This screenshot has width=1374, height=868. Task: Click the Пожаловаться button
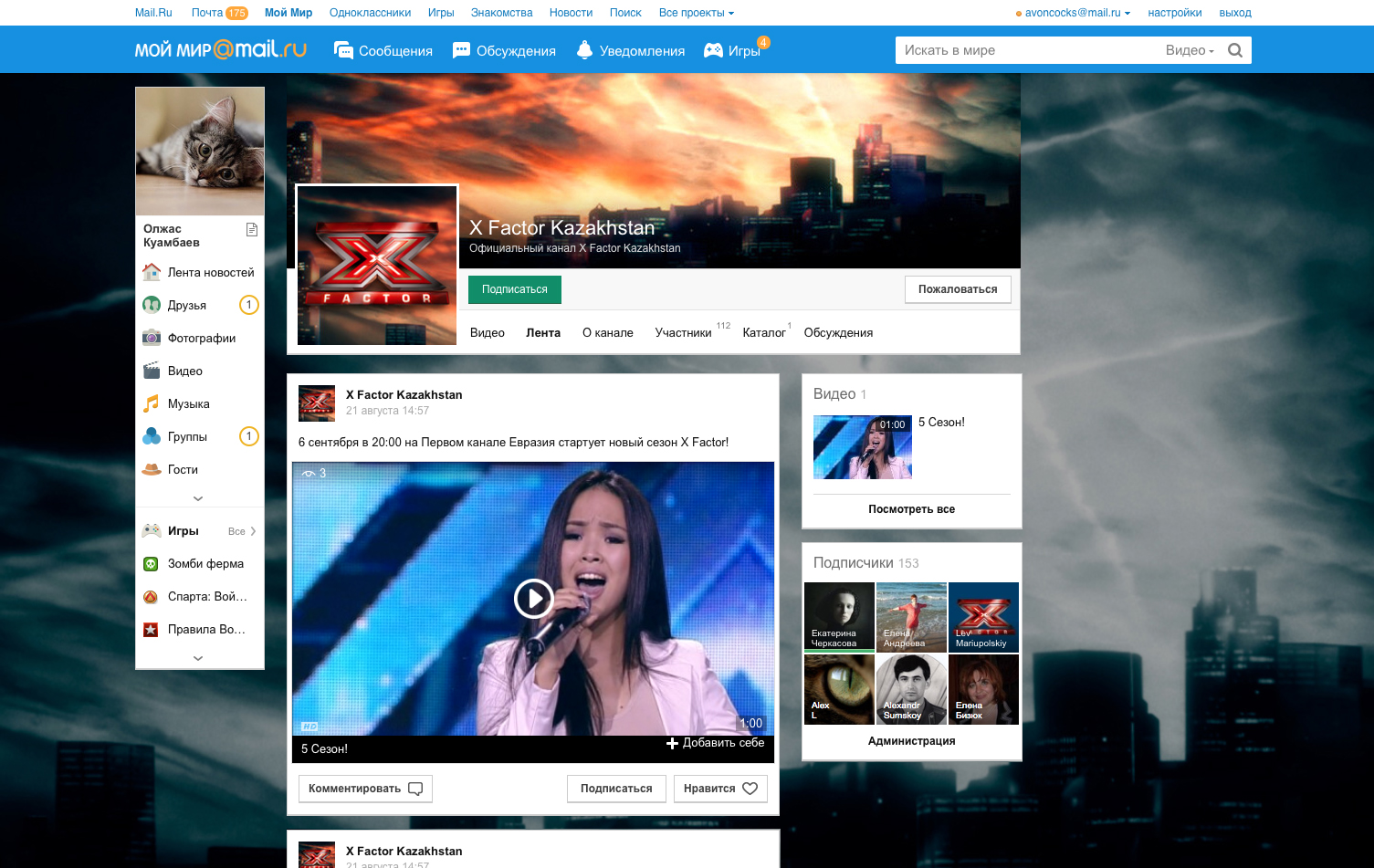958,289
